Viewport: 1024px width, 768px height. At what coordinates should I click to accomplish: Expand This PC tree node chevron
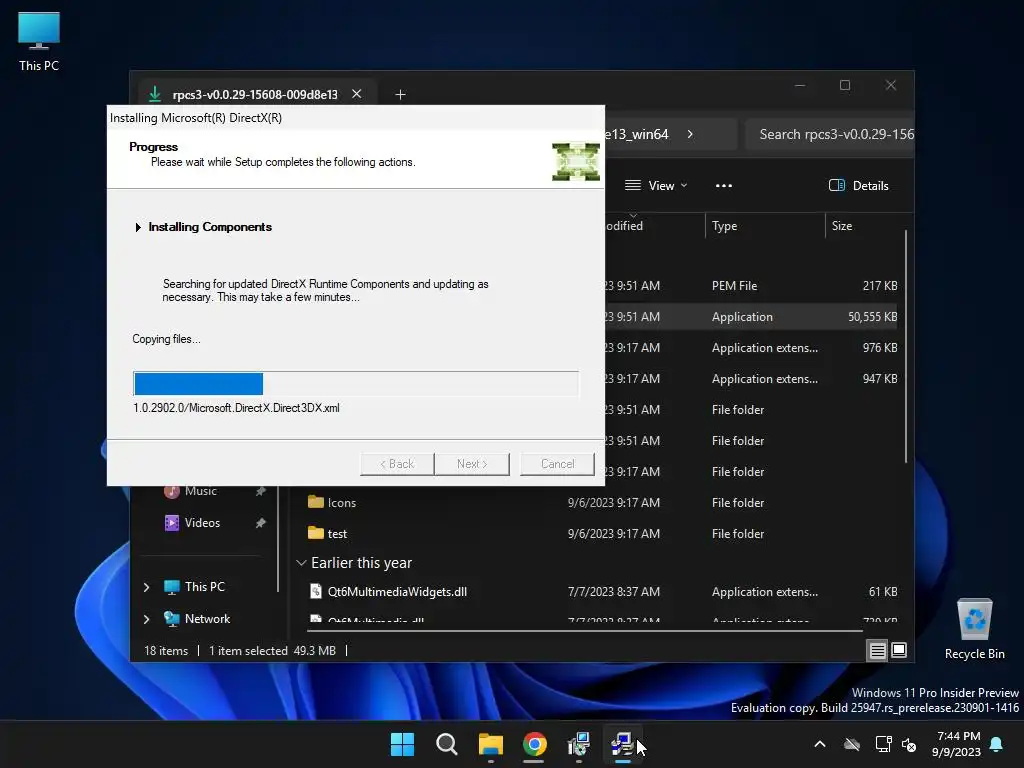point(146,587)
